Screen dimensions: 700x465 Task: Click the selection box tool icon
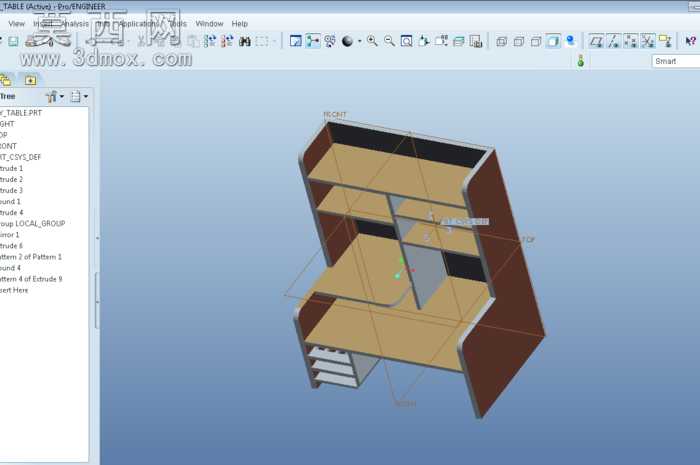click(262, 41)
